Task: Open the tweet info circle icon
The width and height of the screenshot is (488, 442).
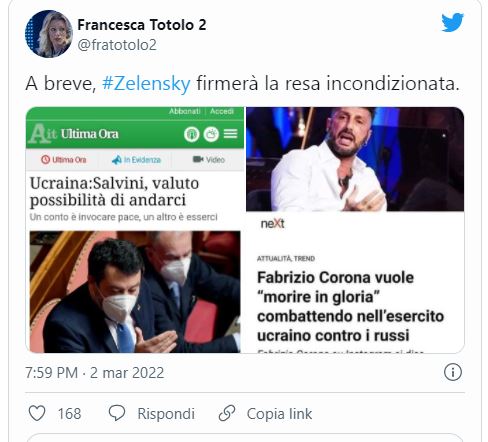Action: click(453, 372)
